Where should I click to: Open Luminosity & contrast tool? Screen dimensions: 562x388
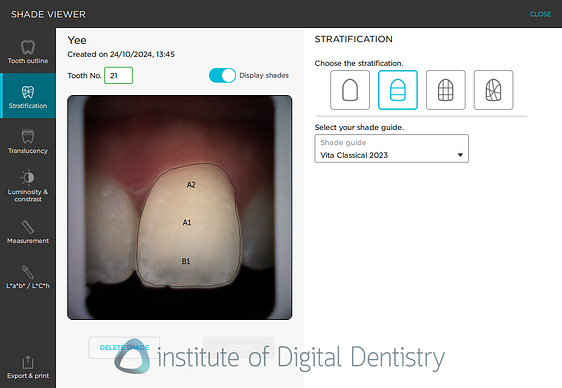[x=28, y=186]
